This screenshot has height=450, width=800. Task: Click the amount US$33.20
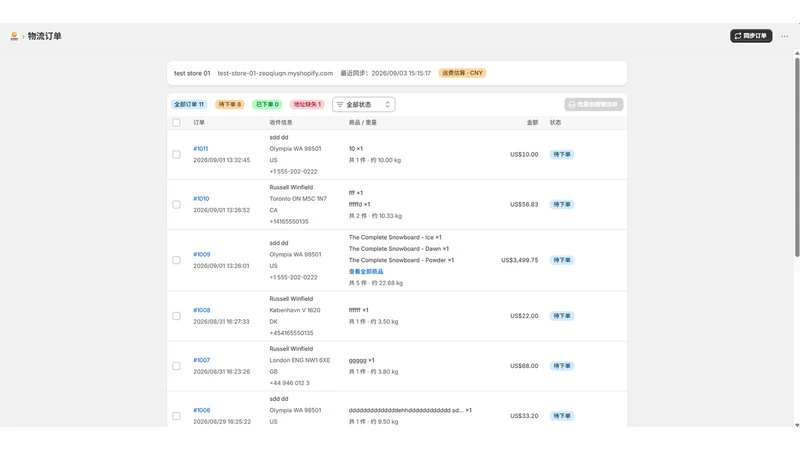(x=524, y=416)
